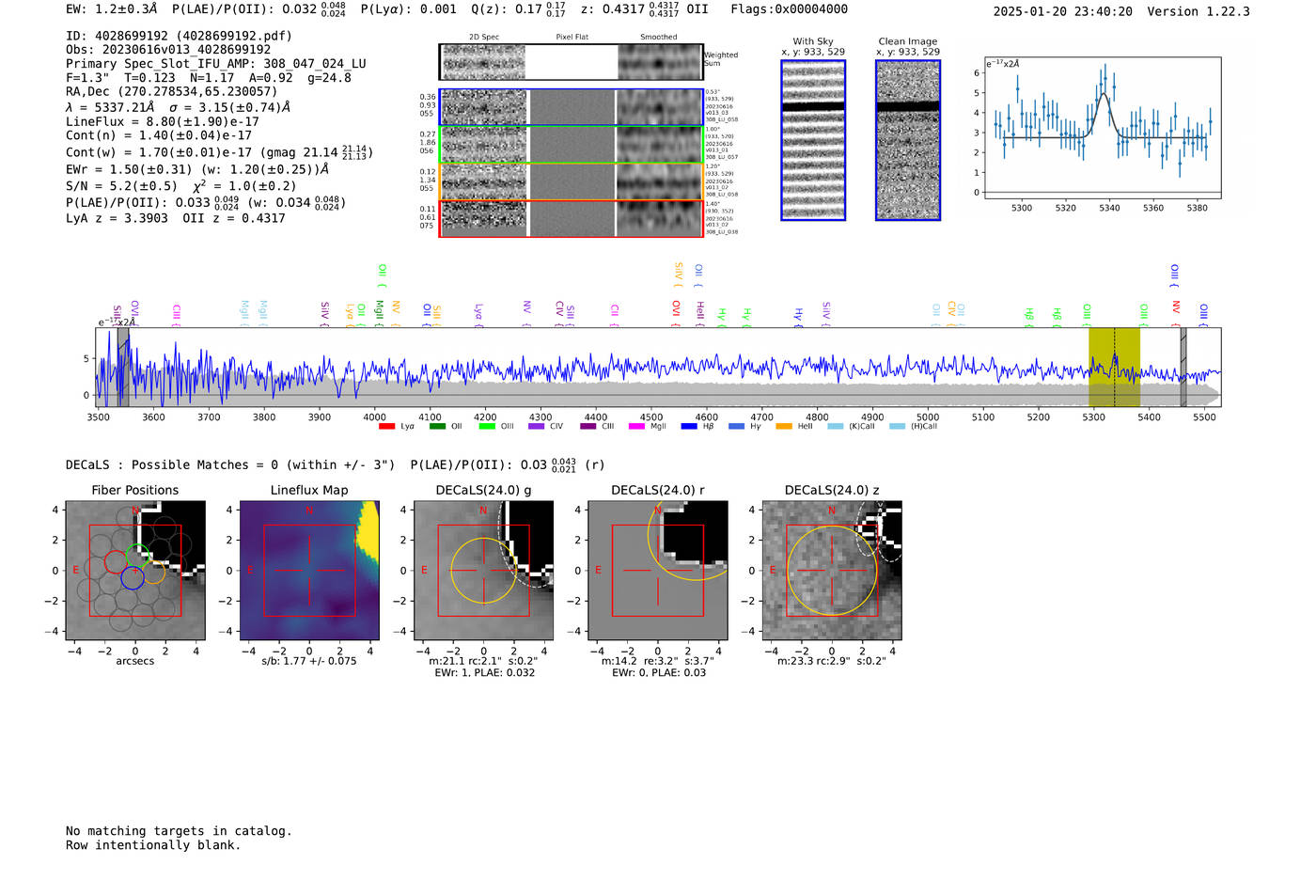The height and width of the screenshot is (896, 1316).
Task: Click the EWr: 1. PLAE: 0.032 caption
Action: [x=484, y=672]
